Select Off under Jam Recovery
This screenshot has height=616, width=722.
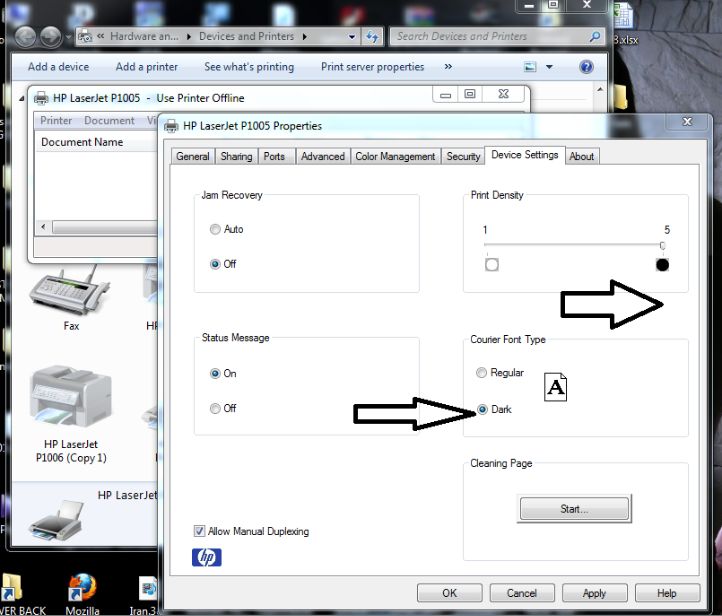click(x=215, y=264)
